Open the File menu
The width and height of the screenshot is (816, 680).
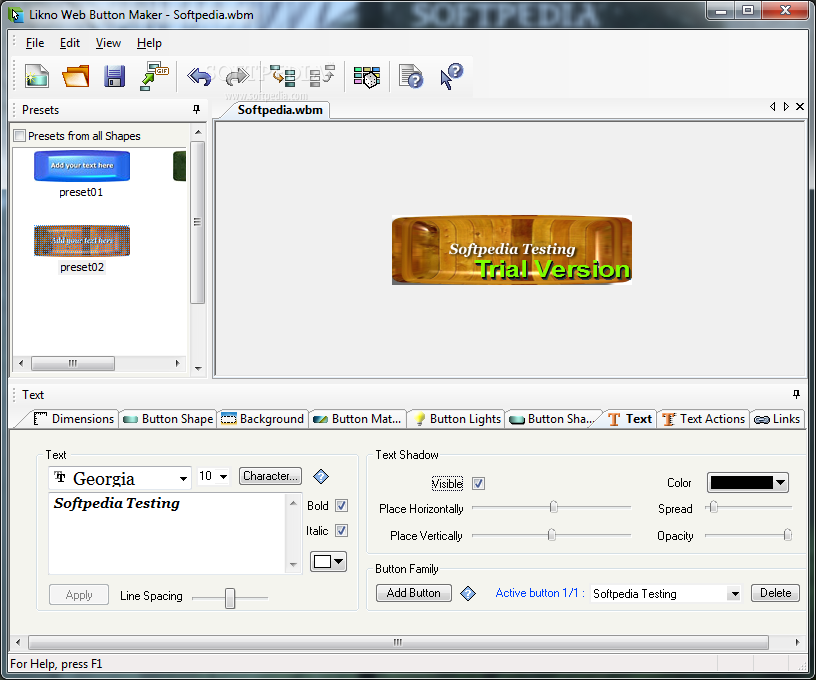35,43
